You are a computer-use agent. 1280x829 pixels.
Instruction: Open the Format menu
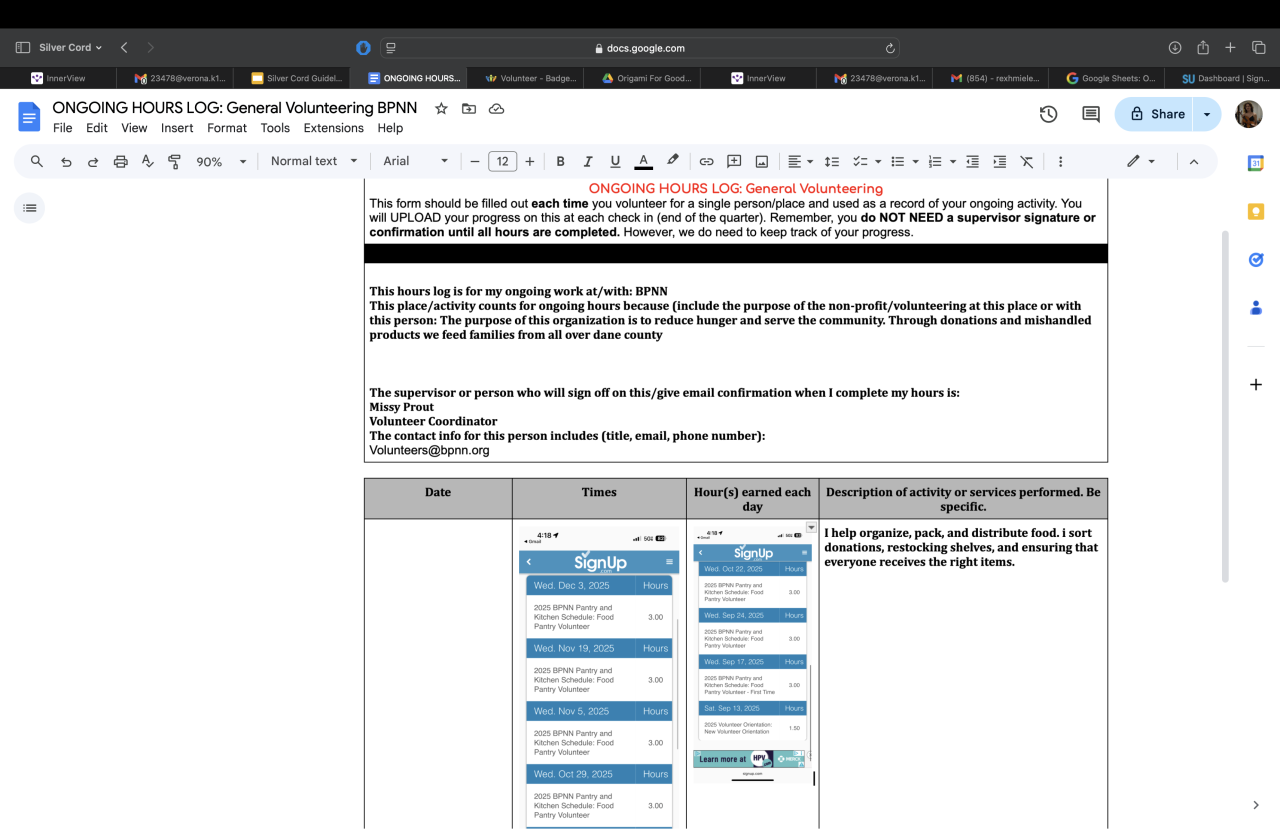point(227,128)
